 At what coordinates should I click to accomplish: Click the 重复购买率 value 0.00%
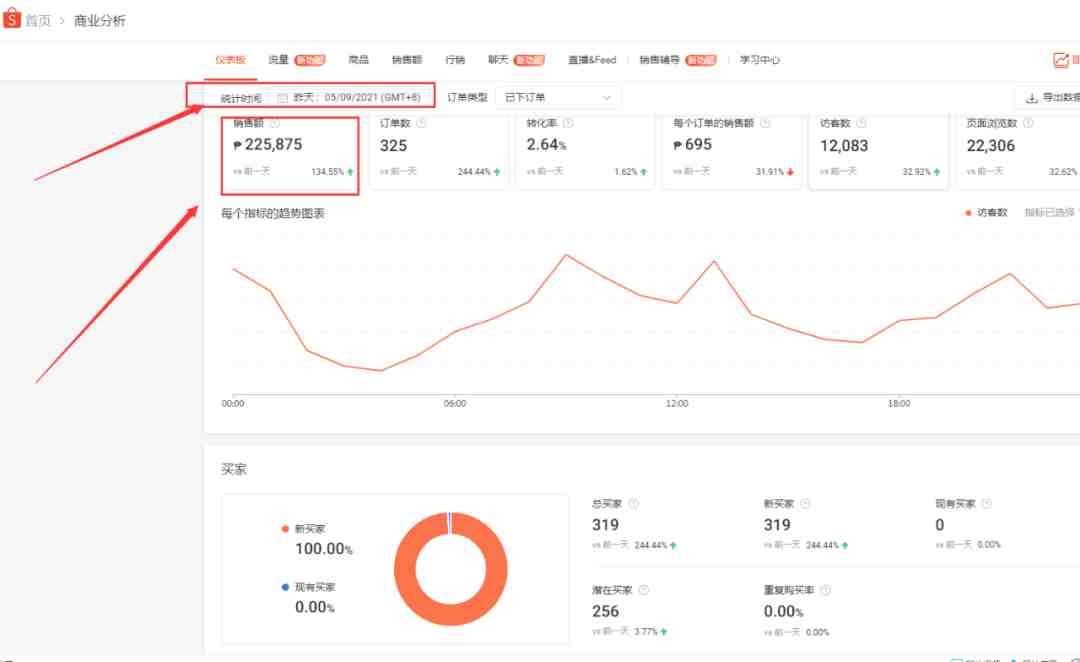pyautogui.click(x=783, y=611)
